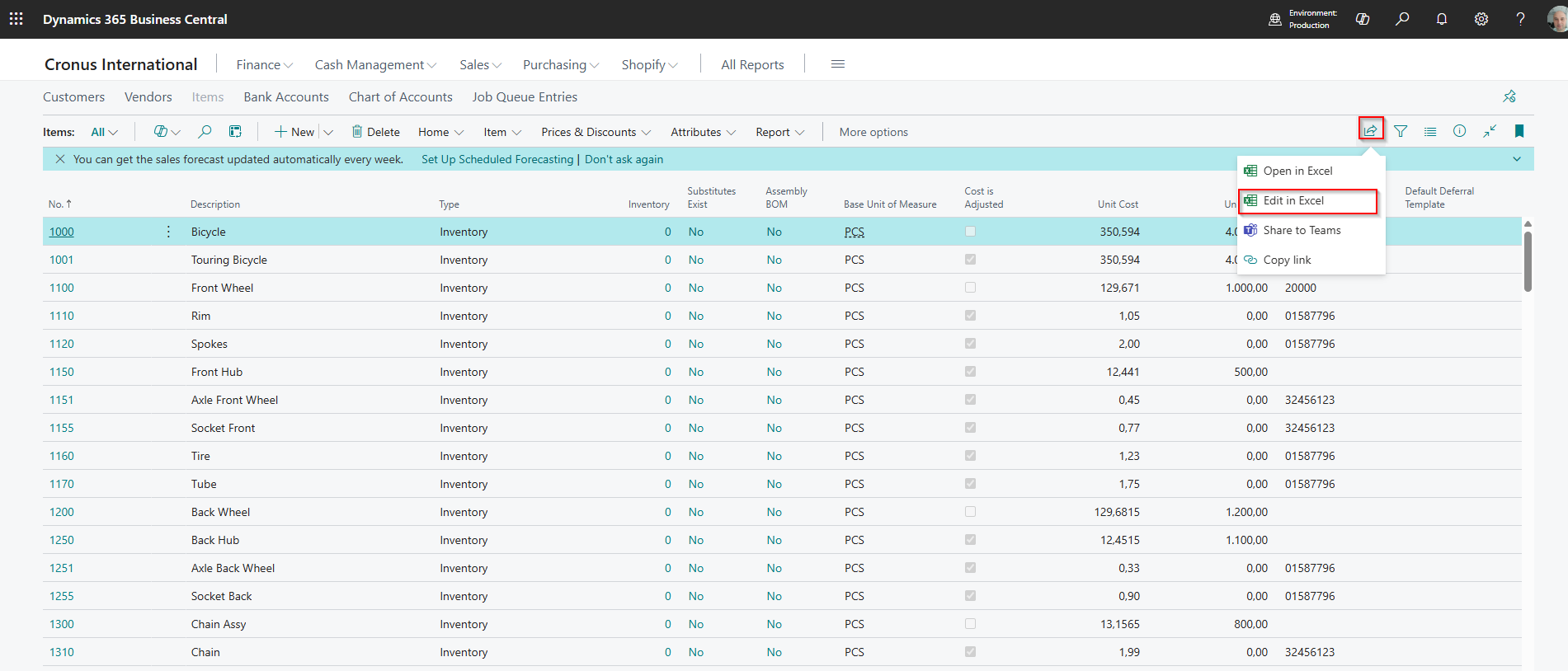Expand the Prices & Discounts menu
This screenshot has height=671, width=1568.
(x=596, y=132)
